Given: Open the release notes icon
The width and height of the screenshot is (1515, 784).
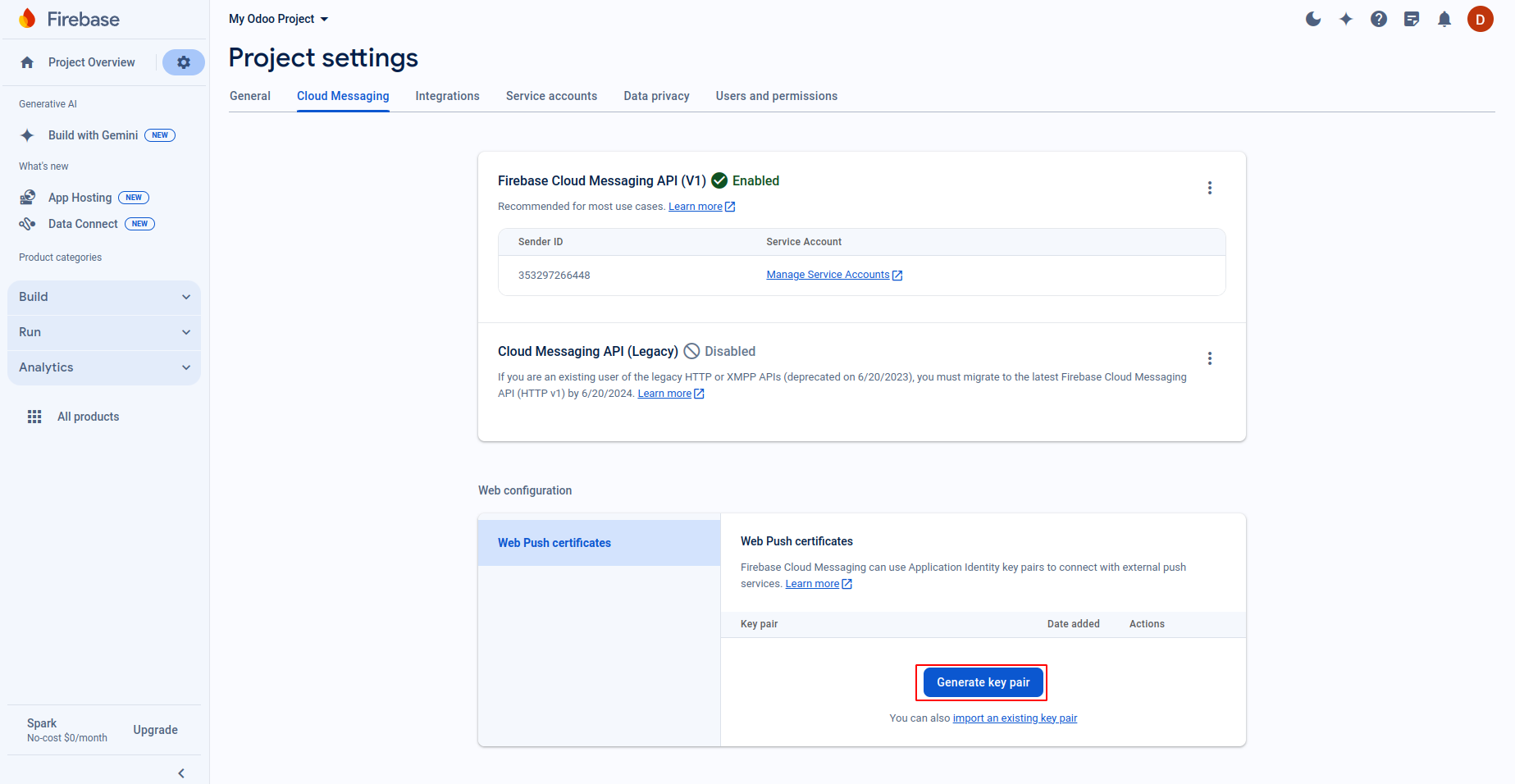Looking at the screenshot, I should [x=1412, y=19].
